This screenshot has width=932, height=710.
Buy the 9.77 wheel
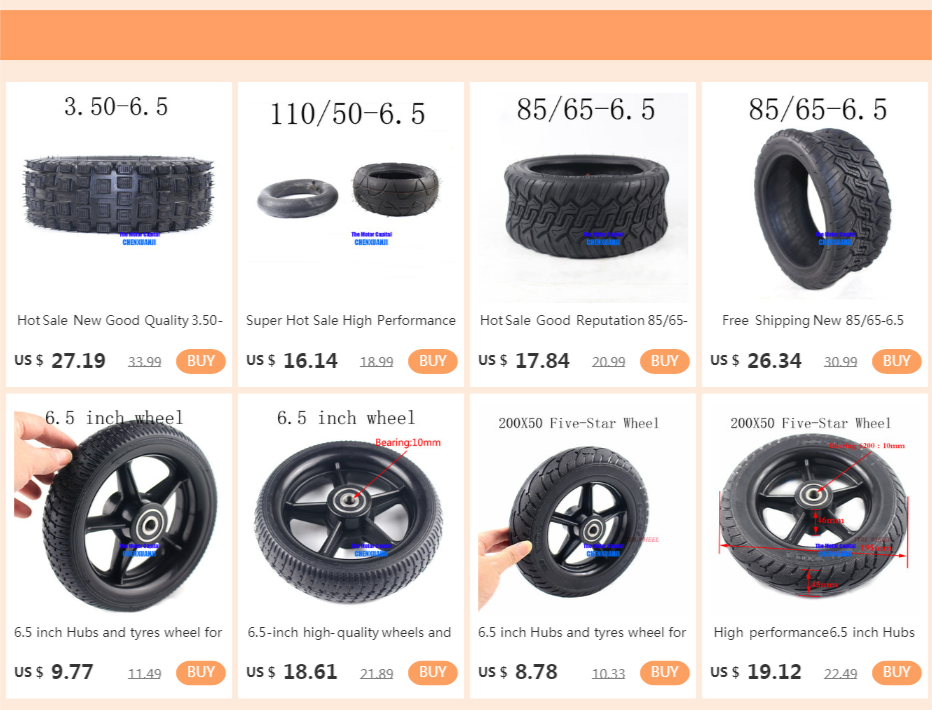point(200,673)
